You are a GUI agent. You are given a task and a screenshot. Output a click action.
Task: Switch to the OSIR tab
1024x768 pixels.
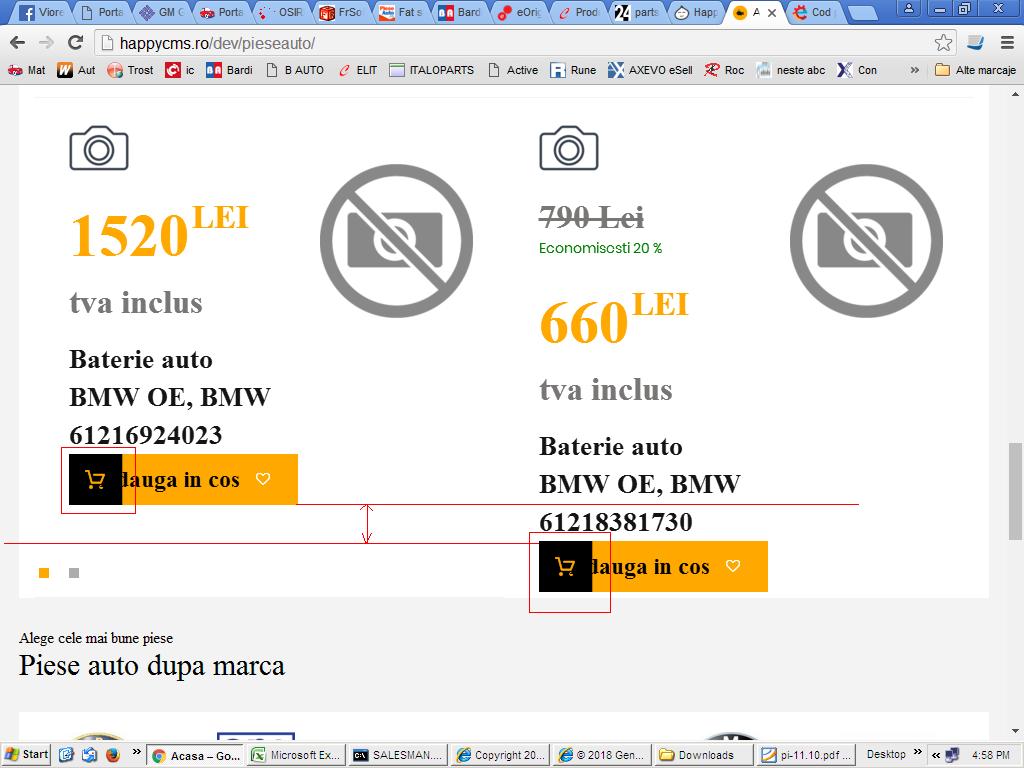point(282,12)
